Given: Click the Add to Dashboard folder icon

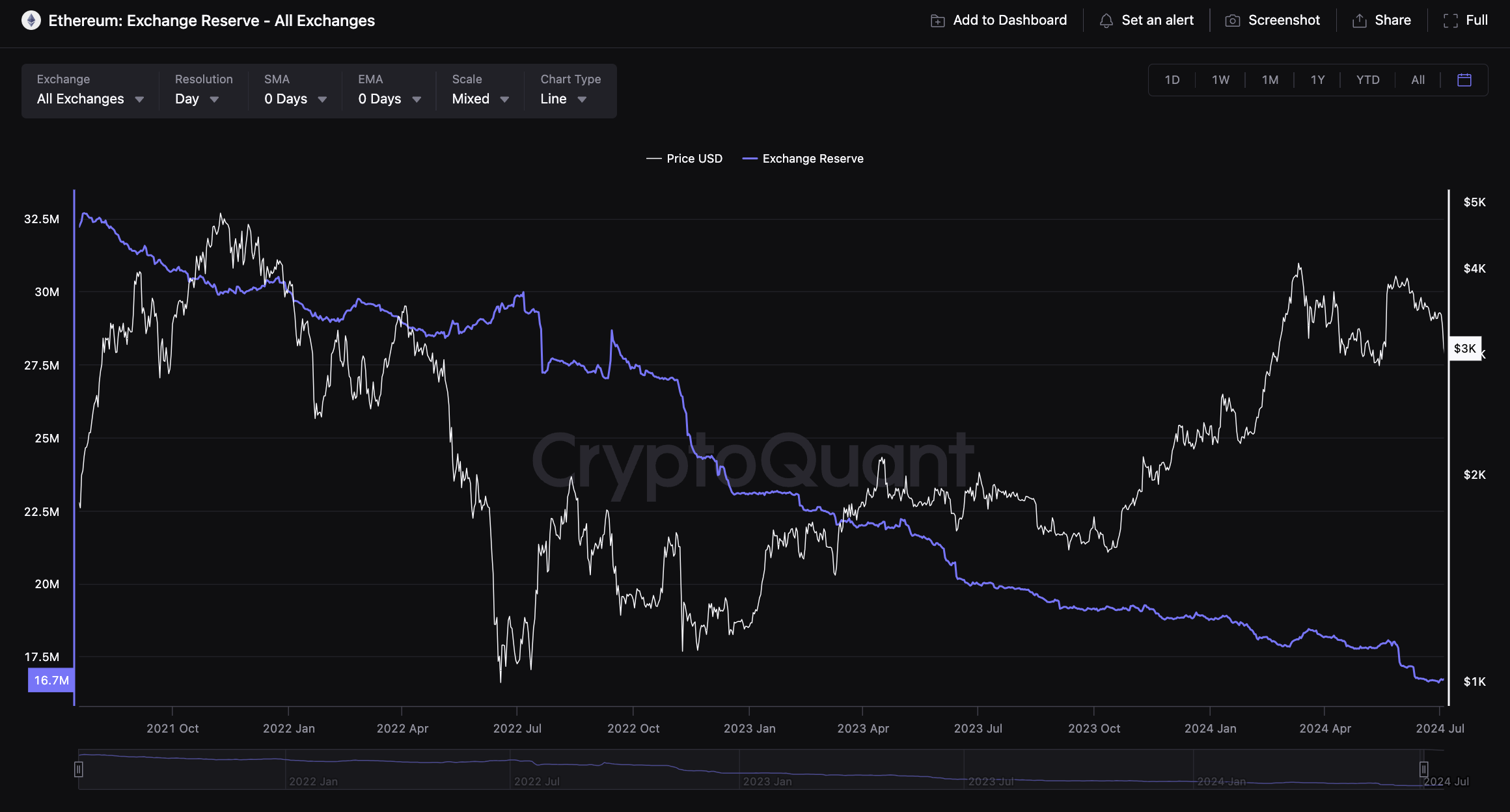Looking at the screenshot, I should tap(937, 21).
